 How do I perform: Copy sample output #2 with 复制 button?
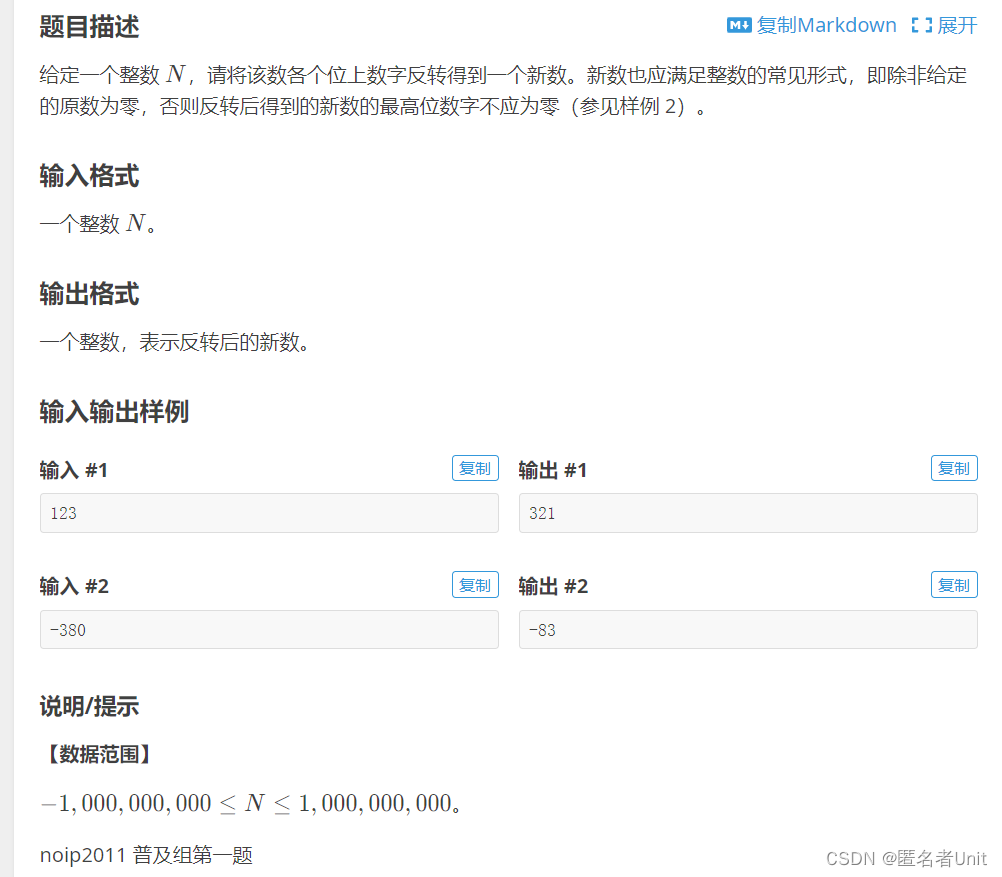954,585
